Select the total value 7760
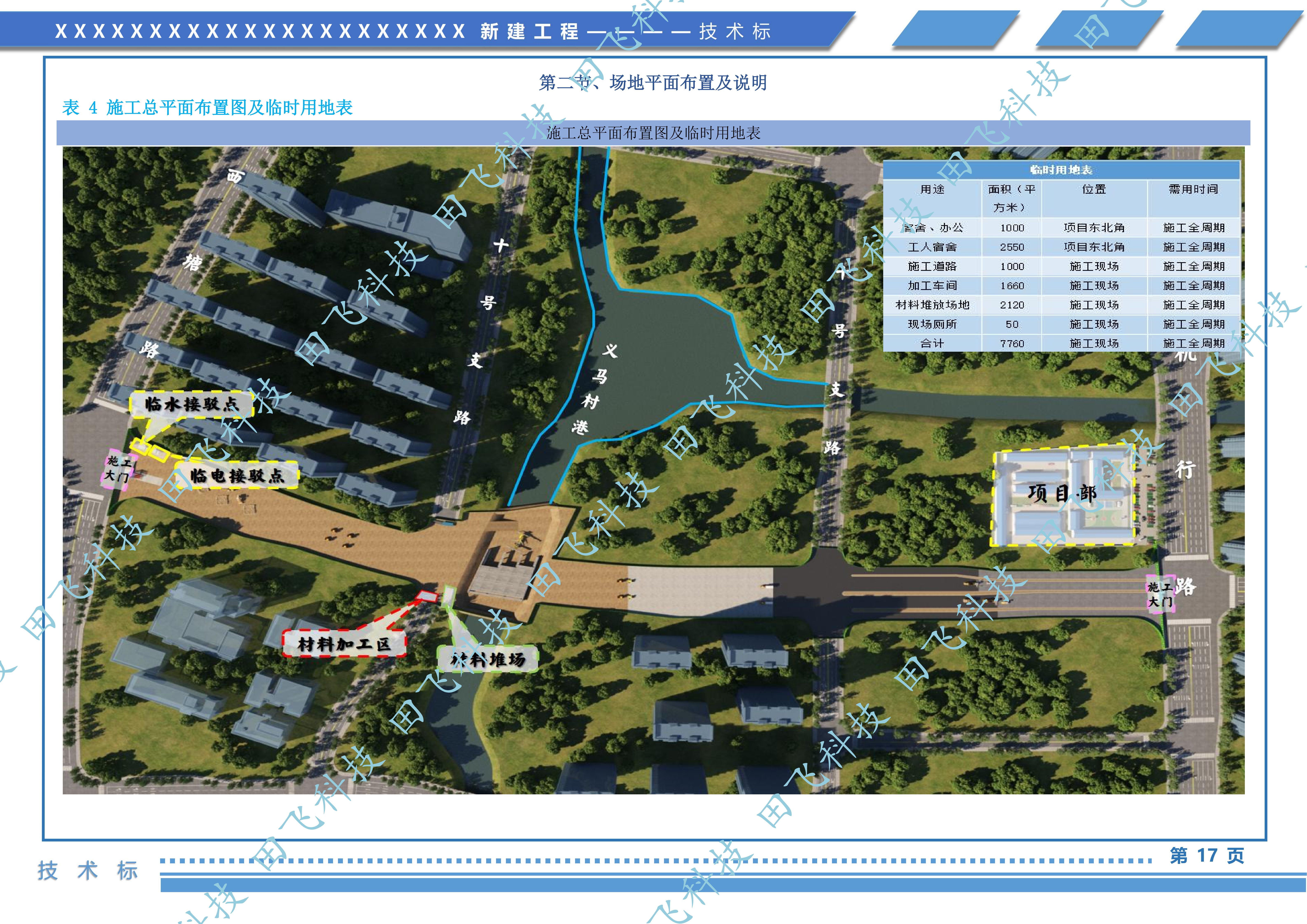The width and height of the screenshot is (1307, 924). (1012, 344)
